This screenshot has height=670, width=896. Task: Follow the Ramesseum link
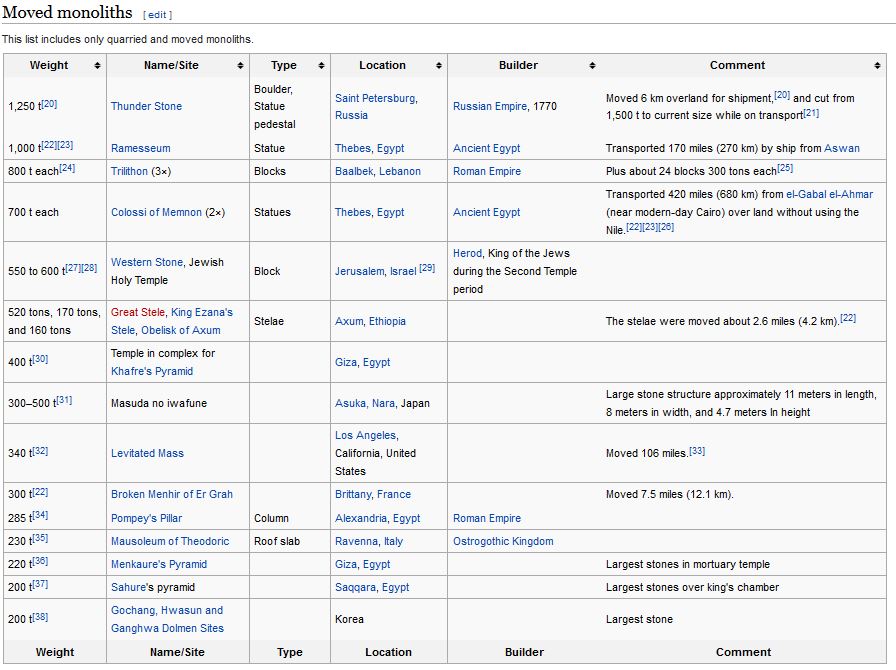(x=140, y=148)
